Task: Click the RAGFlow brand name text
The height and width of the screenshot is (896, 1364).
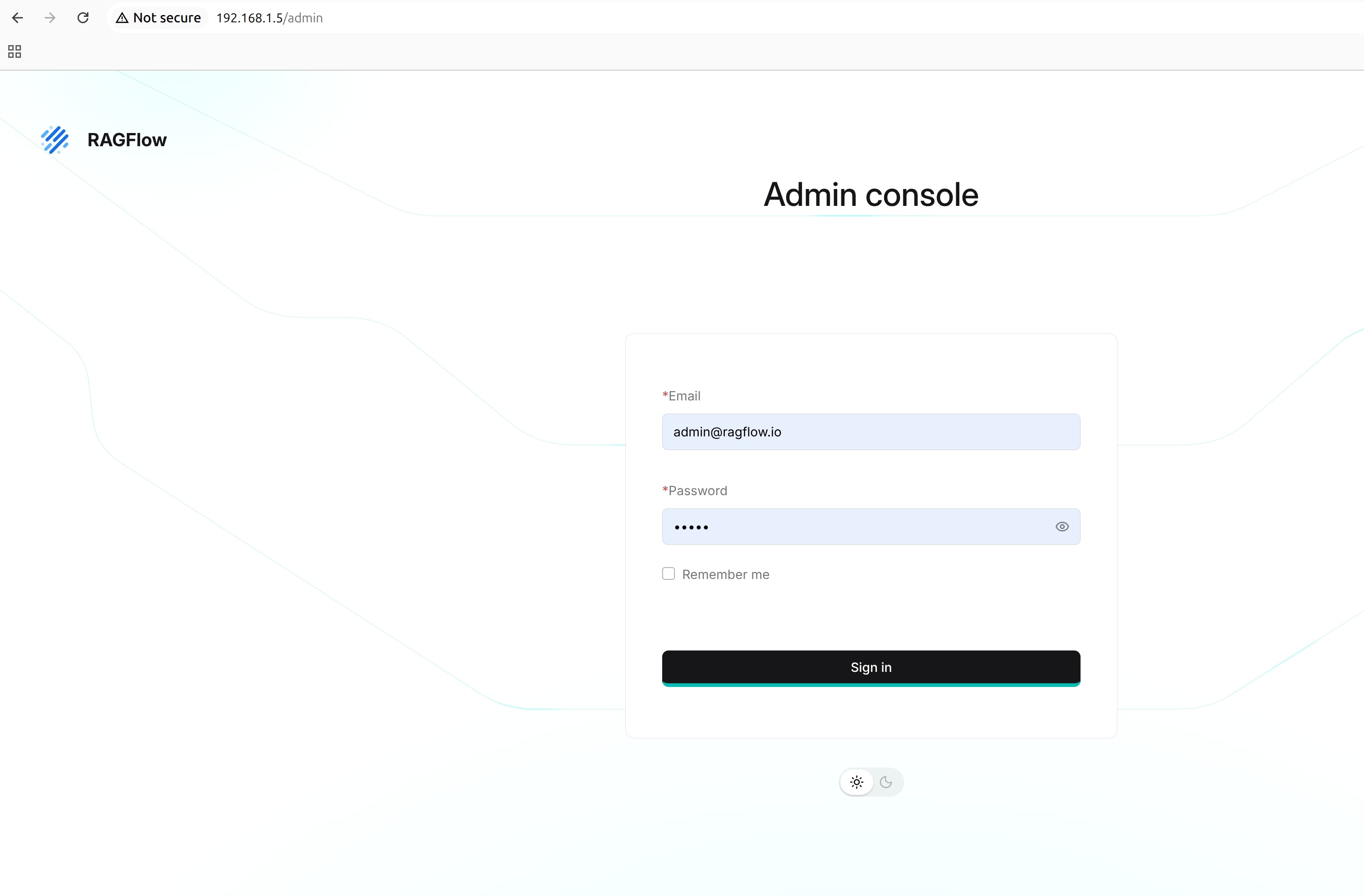Action: [x=127, y=140]
